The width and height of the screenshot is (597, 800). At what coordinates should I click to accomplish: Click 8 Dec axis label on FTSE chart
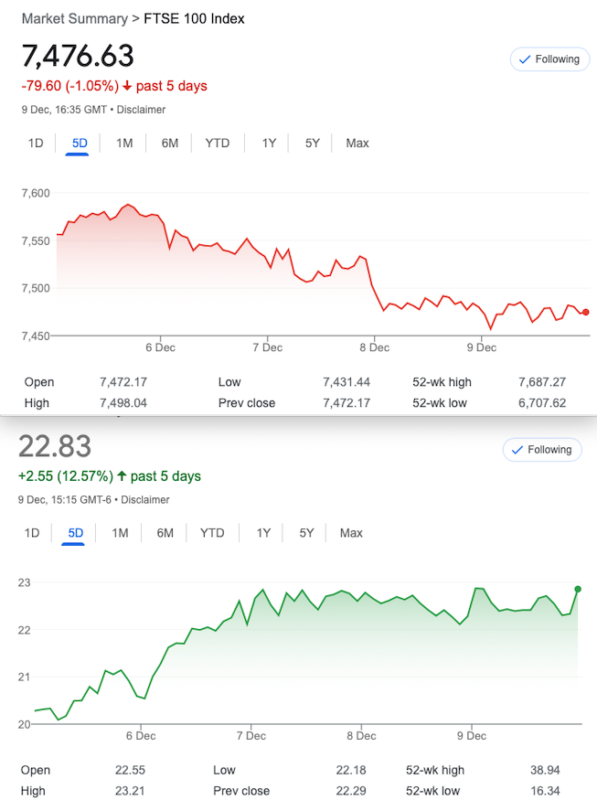[375, 348]
